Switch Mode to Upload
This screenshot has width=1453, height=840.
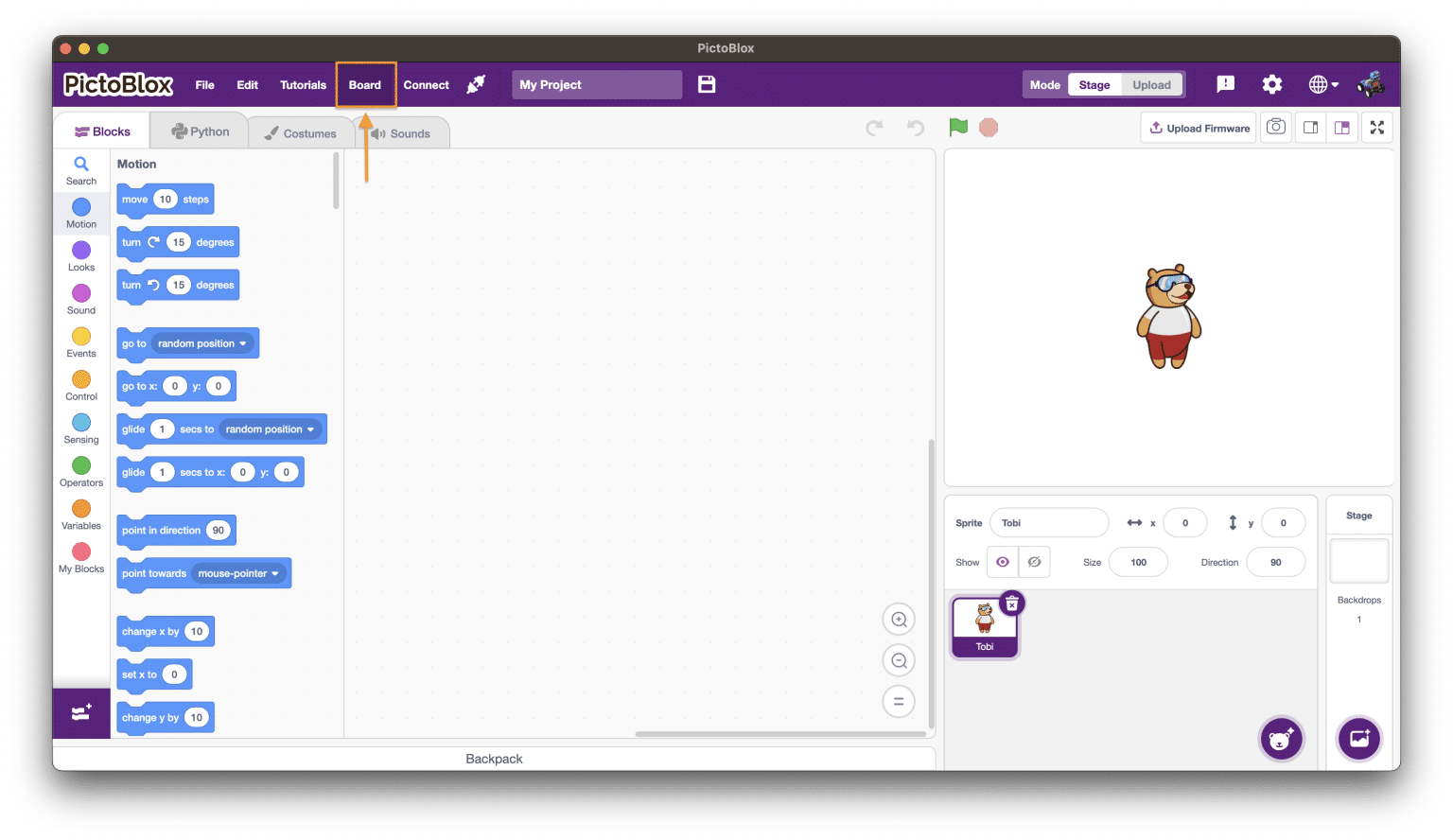[1151, 84]
